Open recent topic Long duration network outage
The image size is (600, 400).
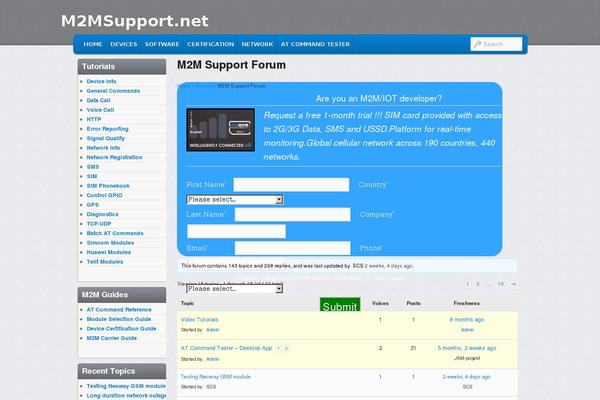(126, 395)
